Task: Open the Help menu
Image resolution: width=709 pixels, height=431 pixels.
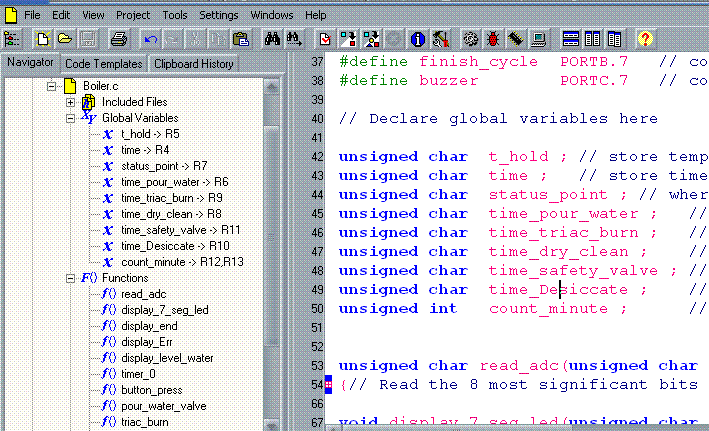Action: point(316,15)
